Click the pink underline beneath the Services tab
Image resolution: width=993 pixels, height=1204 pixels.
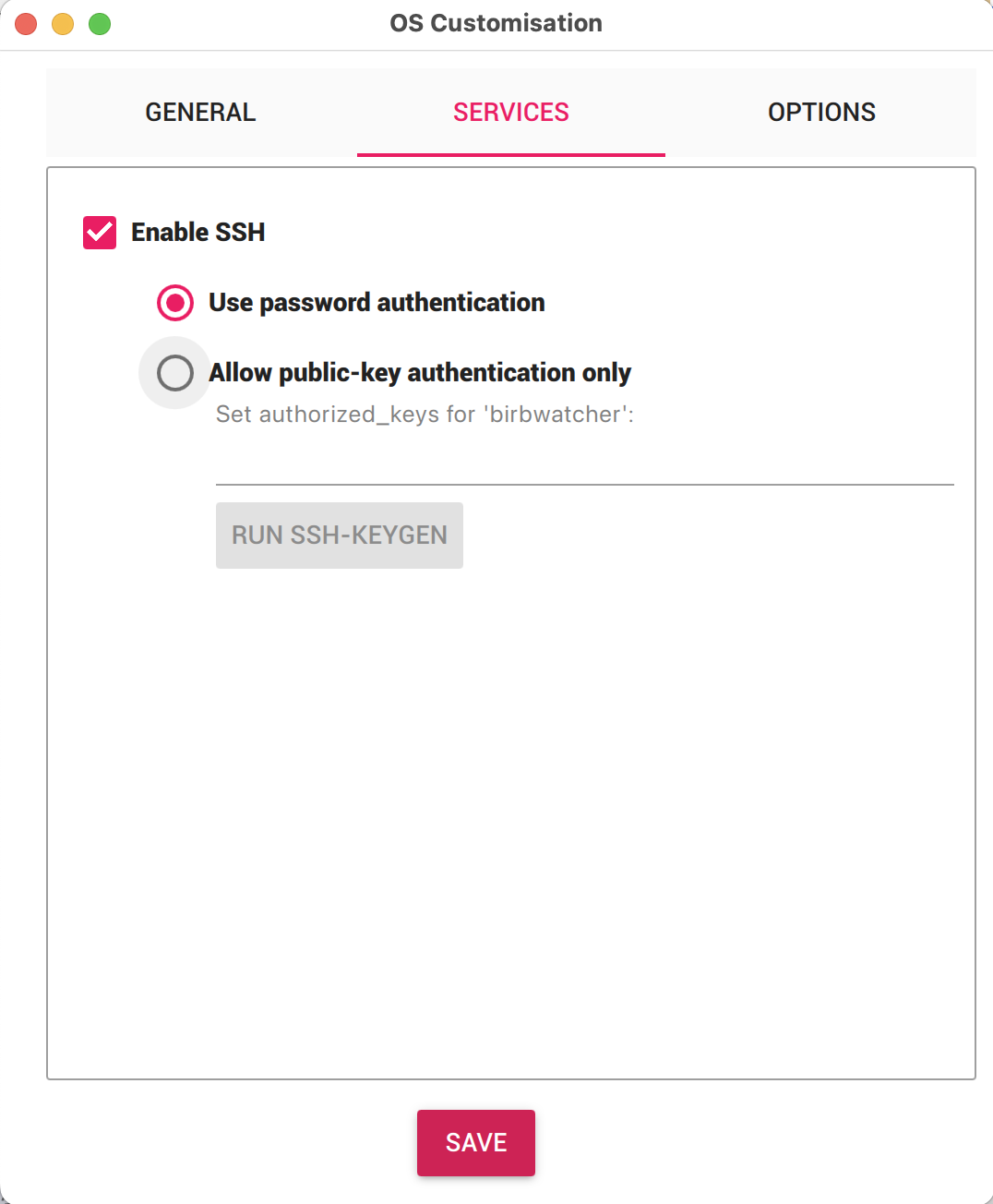[511, 154]
